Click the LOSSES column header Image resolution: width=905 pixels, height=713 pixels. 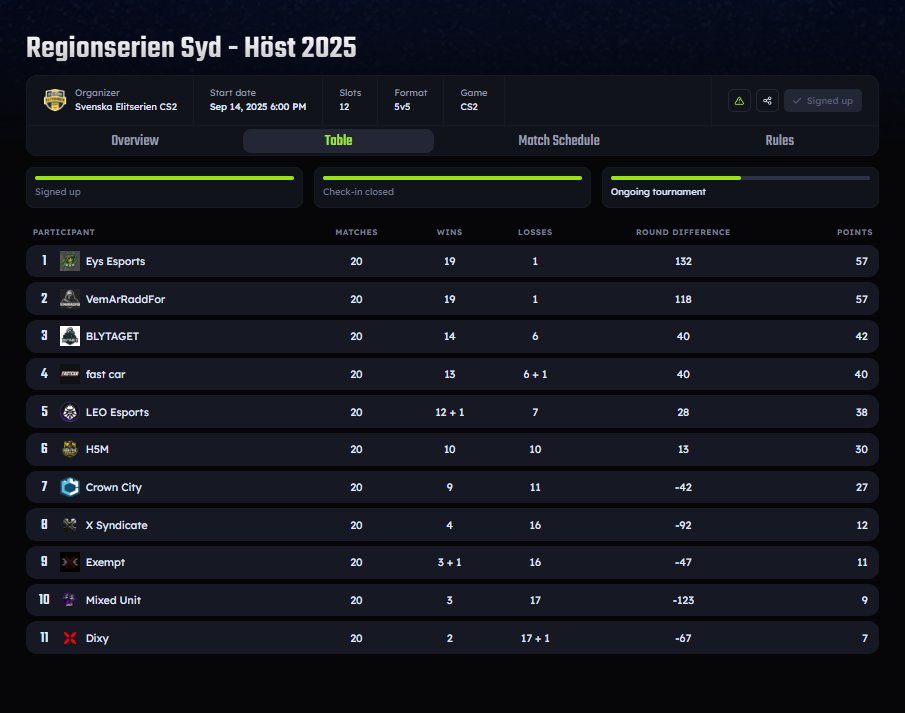point(535,232)
